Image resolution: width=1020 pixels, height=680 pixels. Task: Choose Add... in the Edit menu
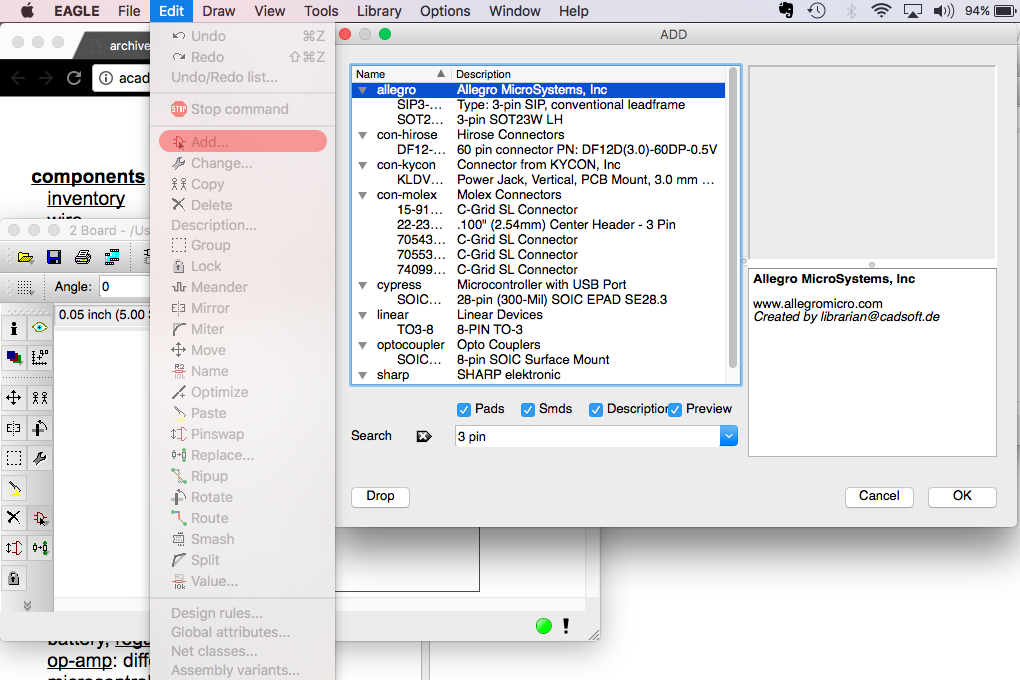(243, 142)
